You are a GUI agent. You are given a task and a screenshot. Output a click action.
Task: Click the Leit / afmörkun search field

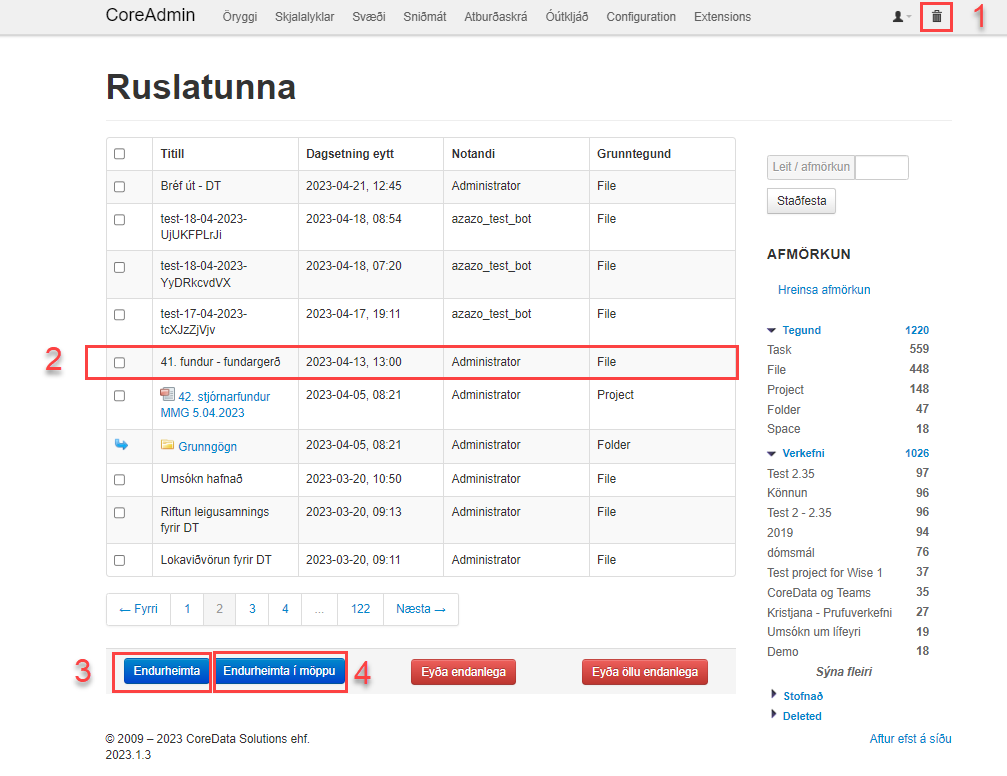881,167
